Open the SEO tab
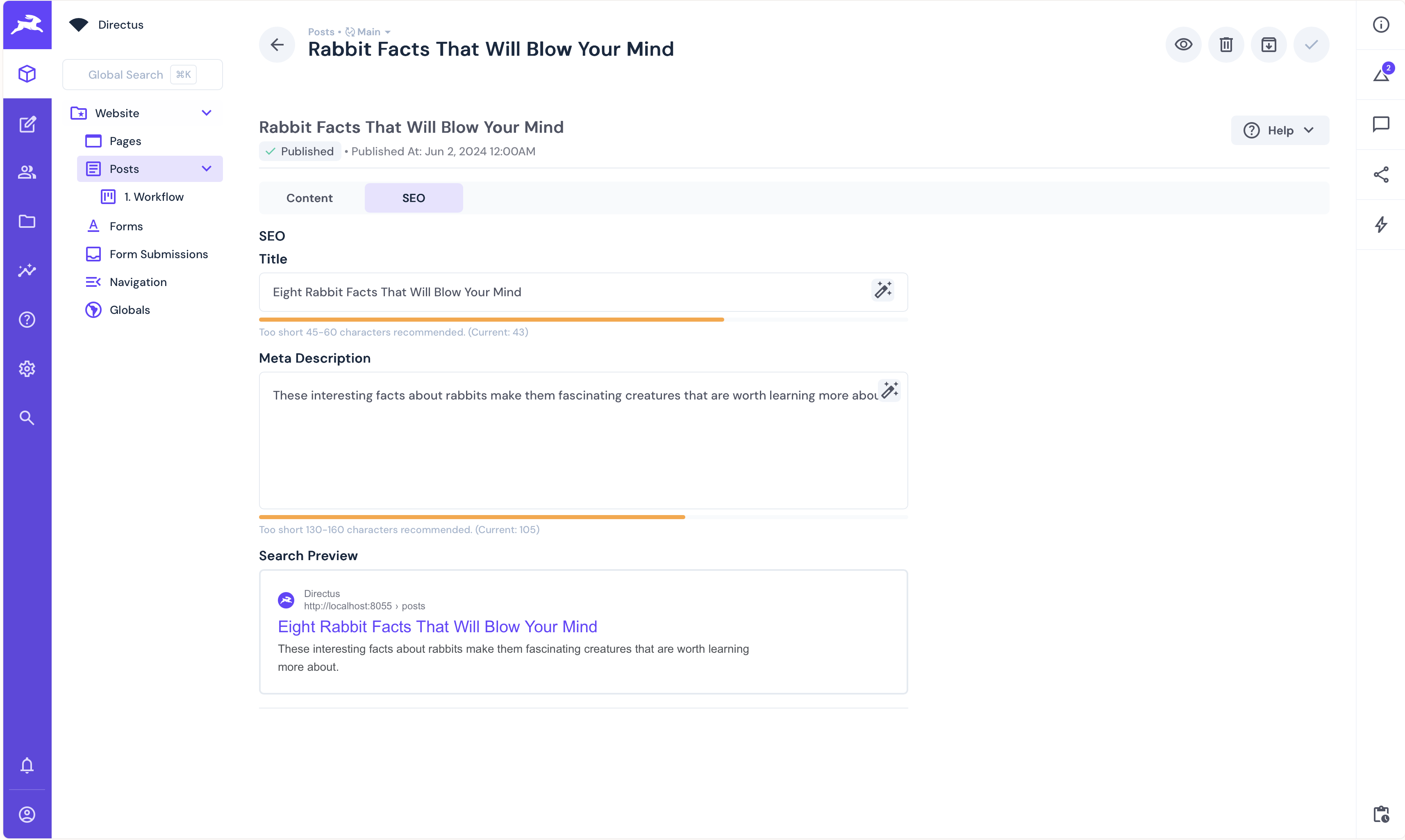The width and height of the screenshot is (1405, 840). tap(414, 198)
